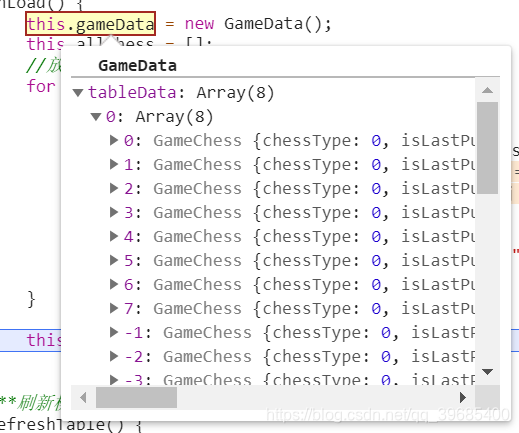Click the horizontal scroll right arrow
Image resolution: width=519 pixels, height=433 pixels.
[x=462, y=397]
